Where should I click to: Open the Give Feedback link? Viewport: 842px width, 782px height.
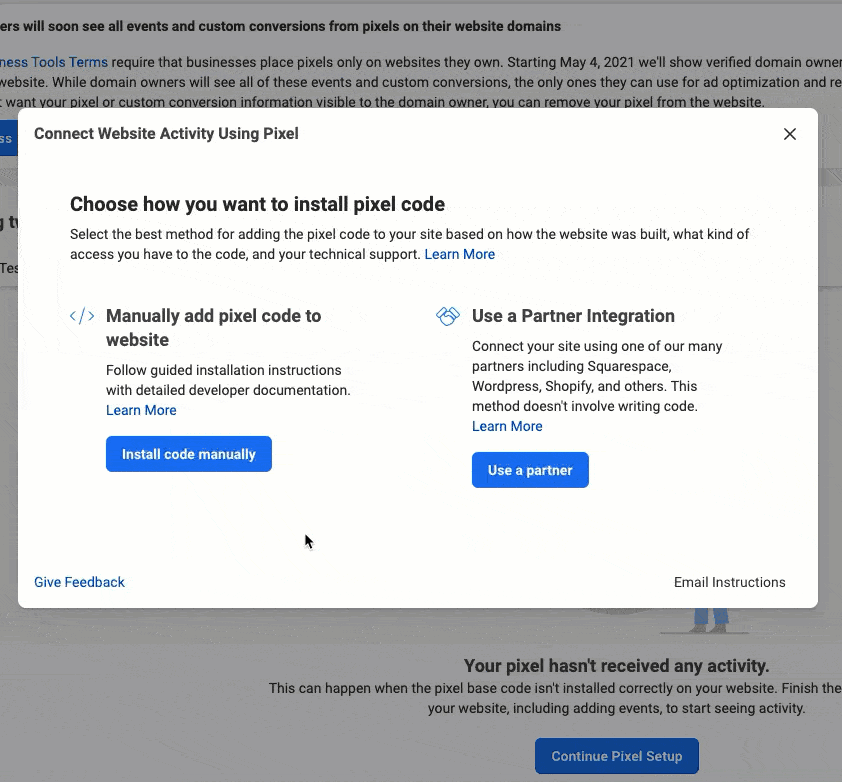(79, 582)
